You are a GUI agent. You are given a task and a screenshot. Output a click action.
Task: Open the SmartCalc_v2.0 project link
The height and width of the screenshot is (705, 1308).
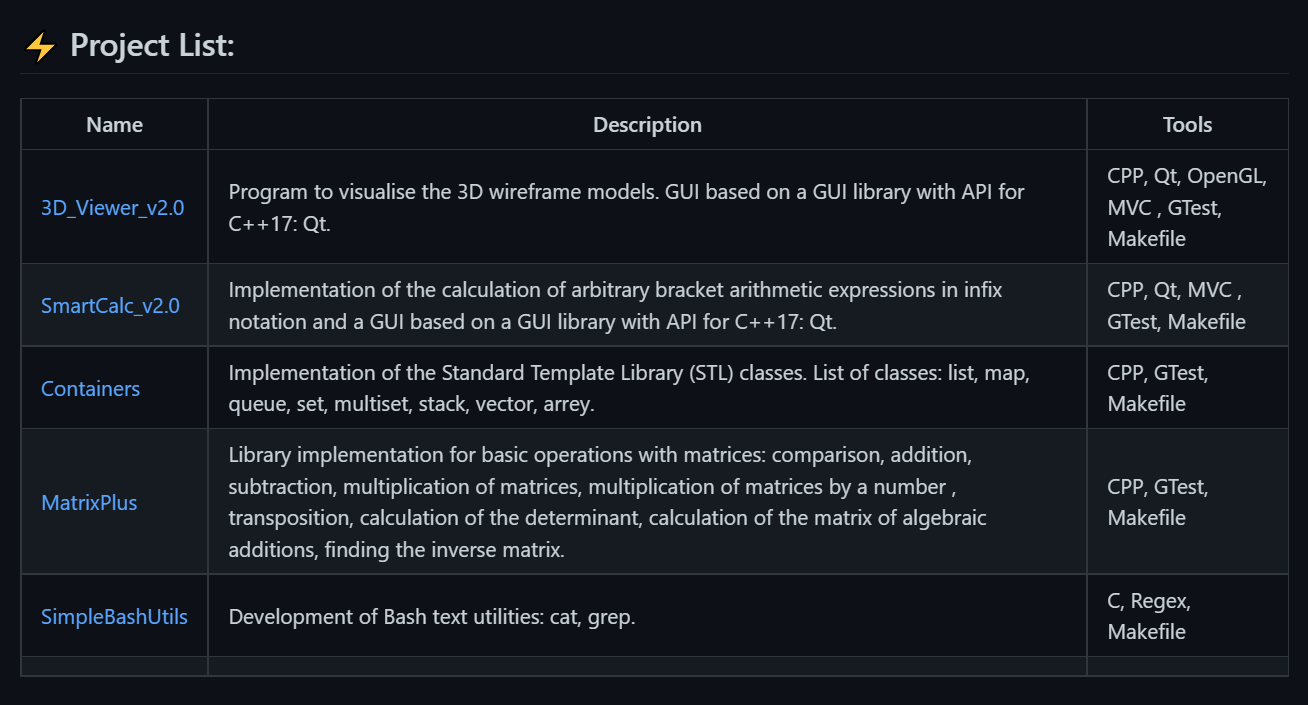pos(110,305)
